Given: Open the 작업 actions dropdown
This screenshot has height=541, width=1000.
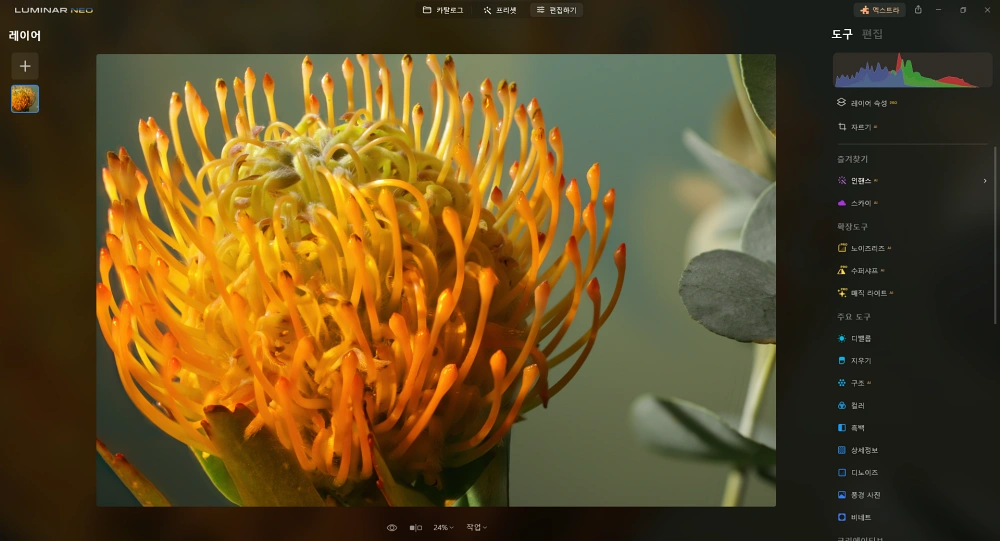Looking at the screenshot, I should (x=476, y=527).
